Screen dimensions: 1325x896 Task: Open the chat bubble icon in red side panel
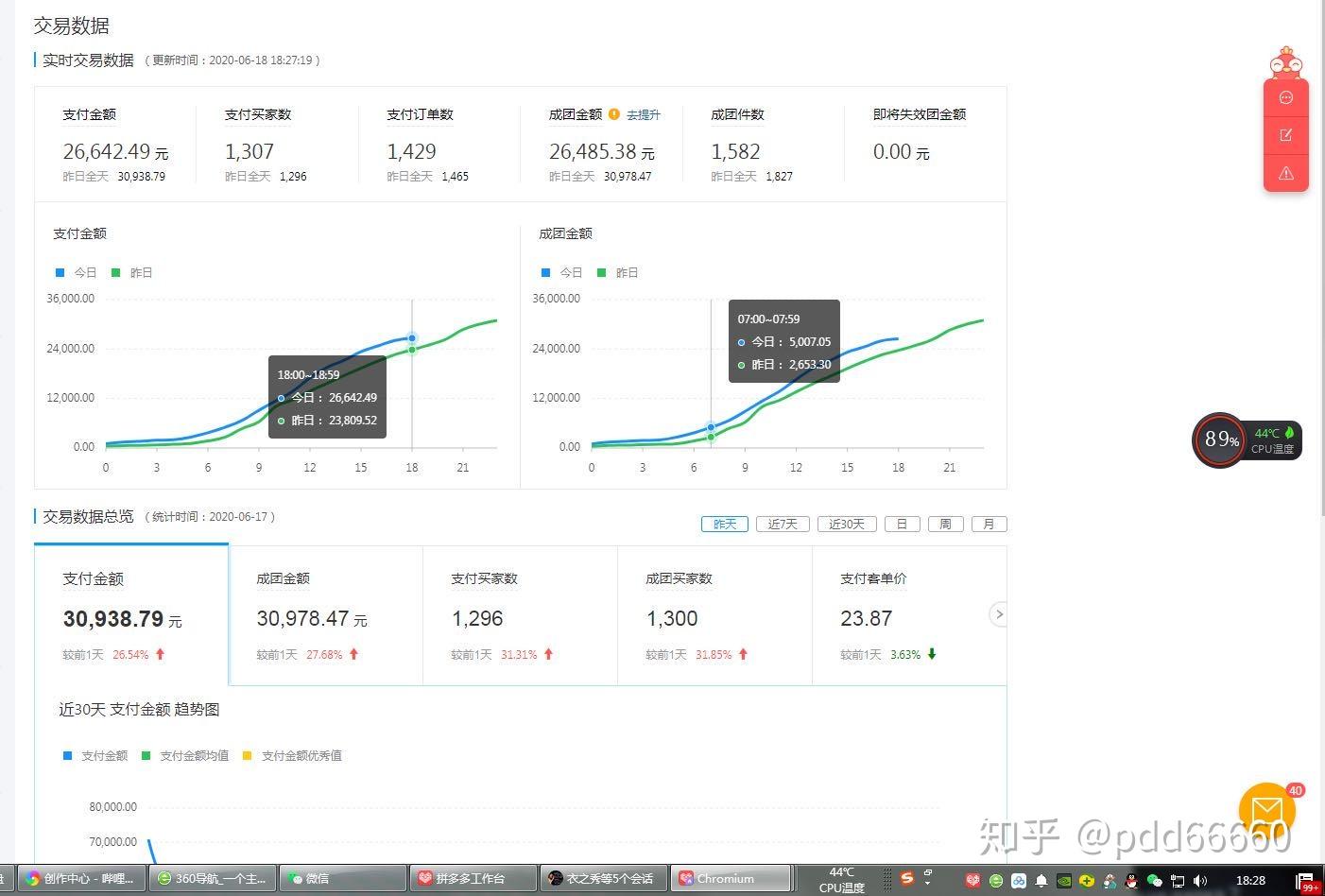1285,97
